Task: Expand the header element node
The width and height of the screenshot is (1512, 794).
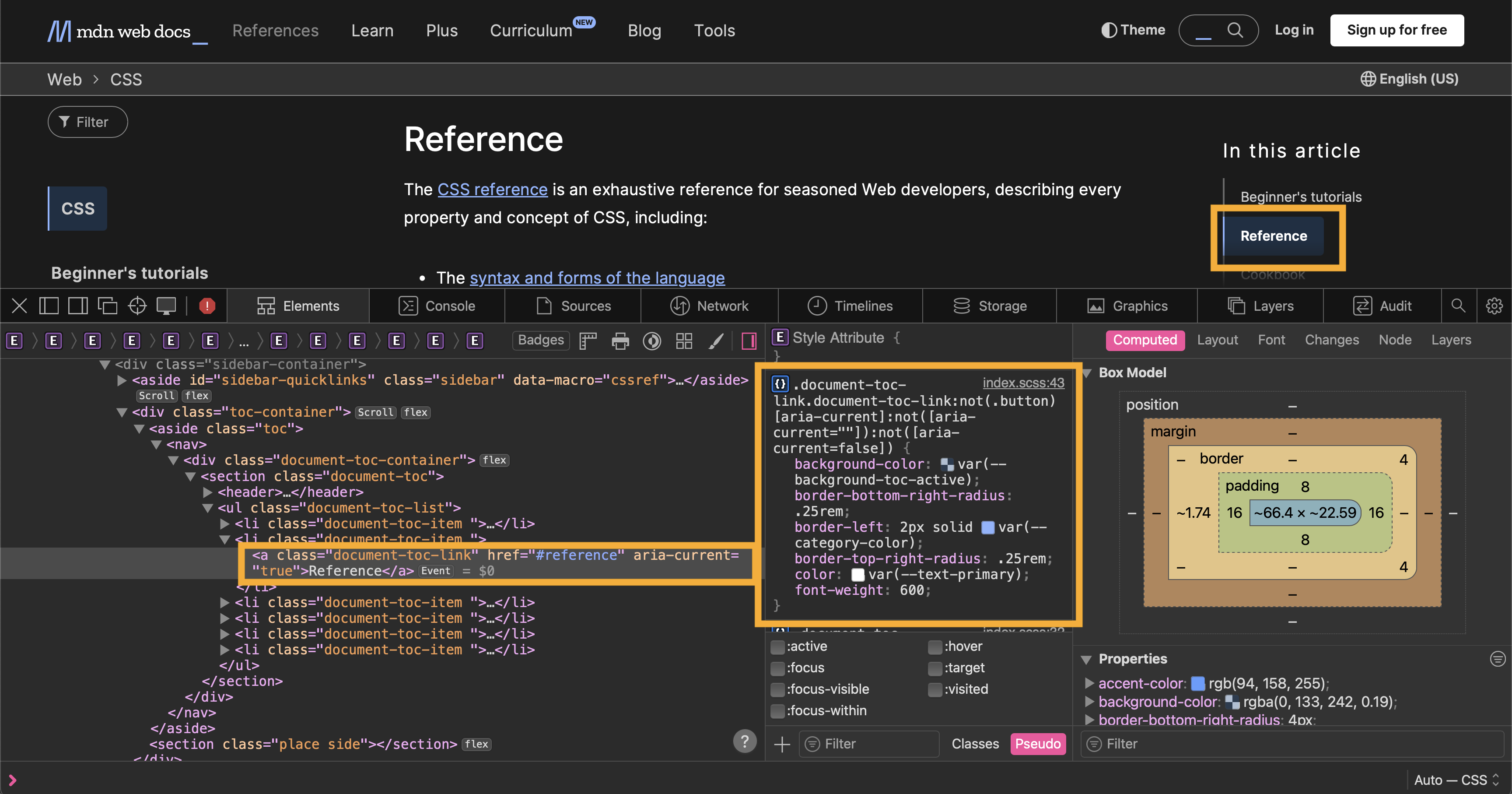Action: pos(208,492)
